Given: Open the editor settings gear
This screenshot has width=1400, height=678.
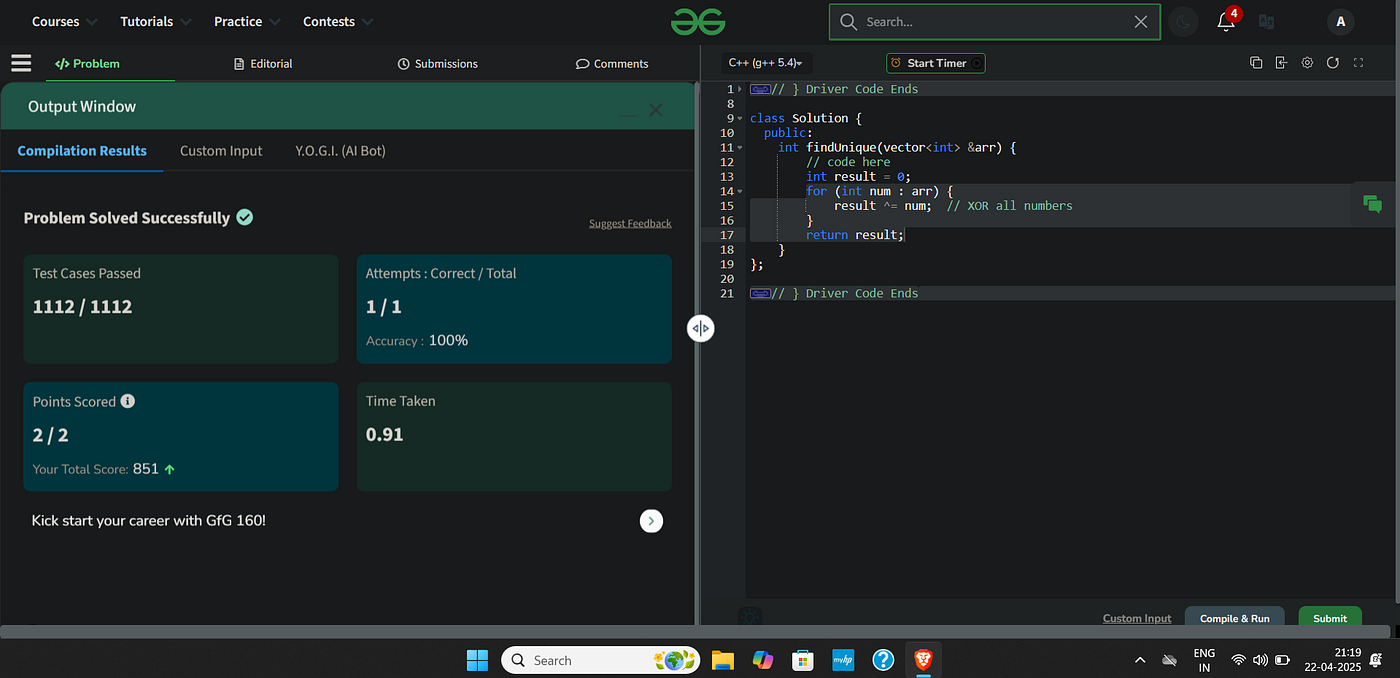Looking at the screenshot, I should pos(1307,63).
